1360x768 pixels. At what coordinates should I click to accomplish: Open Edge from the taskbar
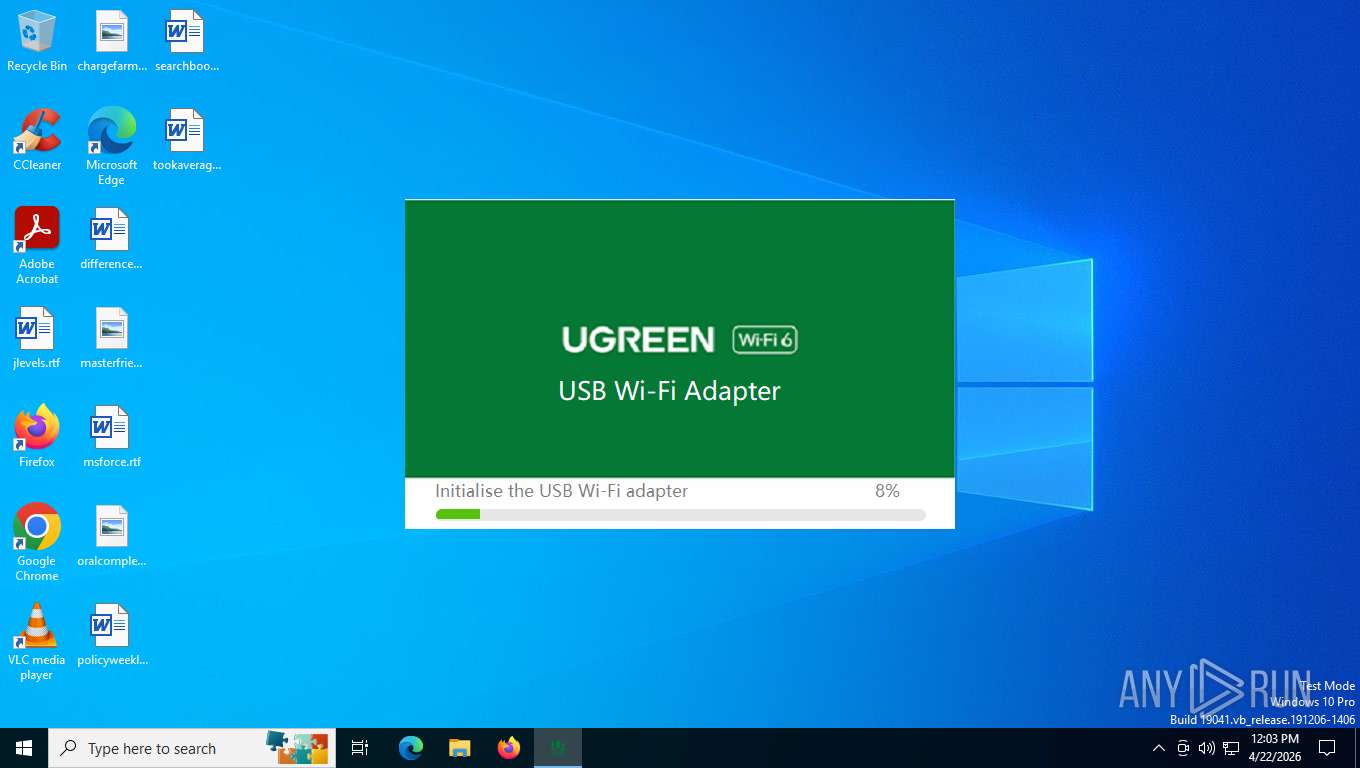click(410, 748)
